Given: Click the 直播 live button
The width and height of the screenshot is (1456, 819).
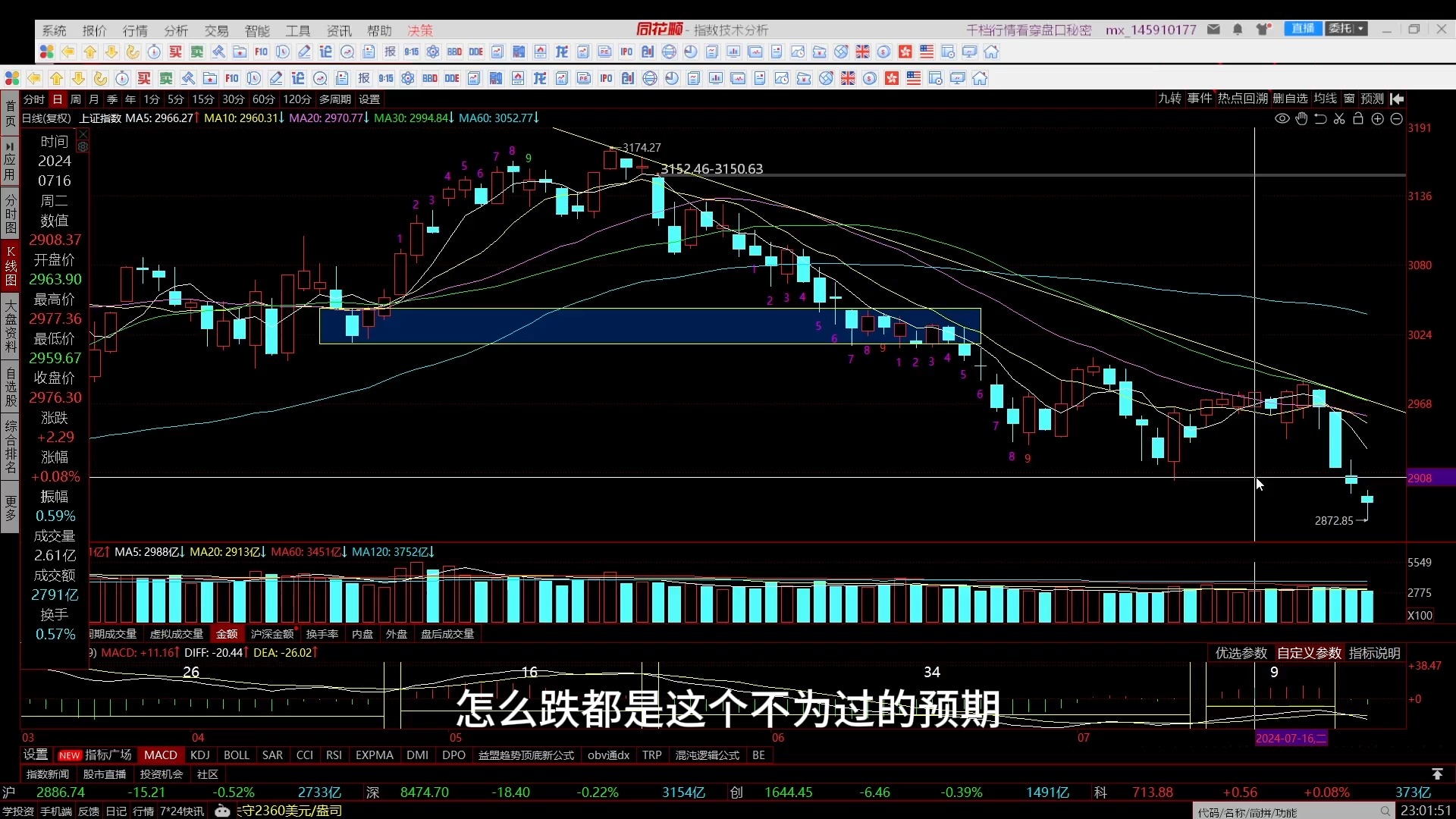Looking at the screenshot, I should pos(1303,29).
